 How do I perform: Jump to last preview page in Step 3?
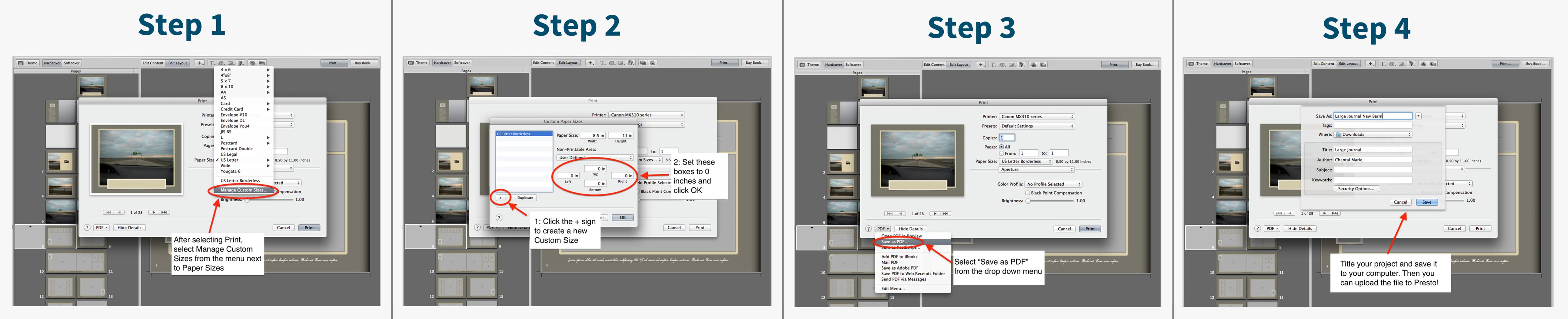point(946,214)
